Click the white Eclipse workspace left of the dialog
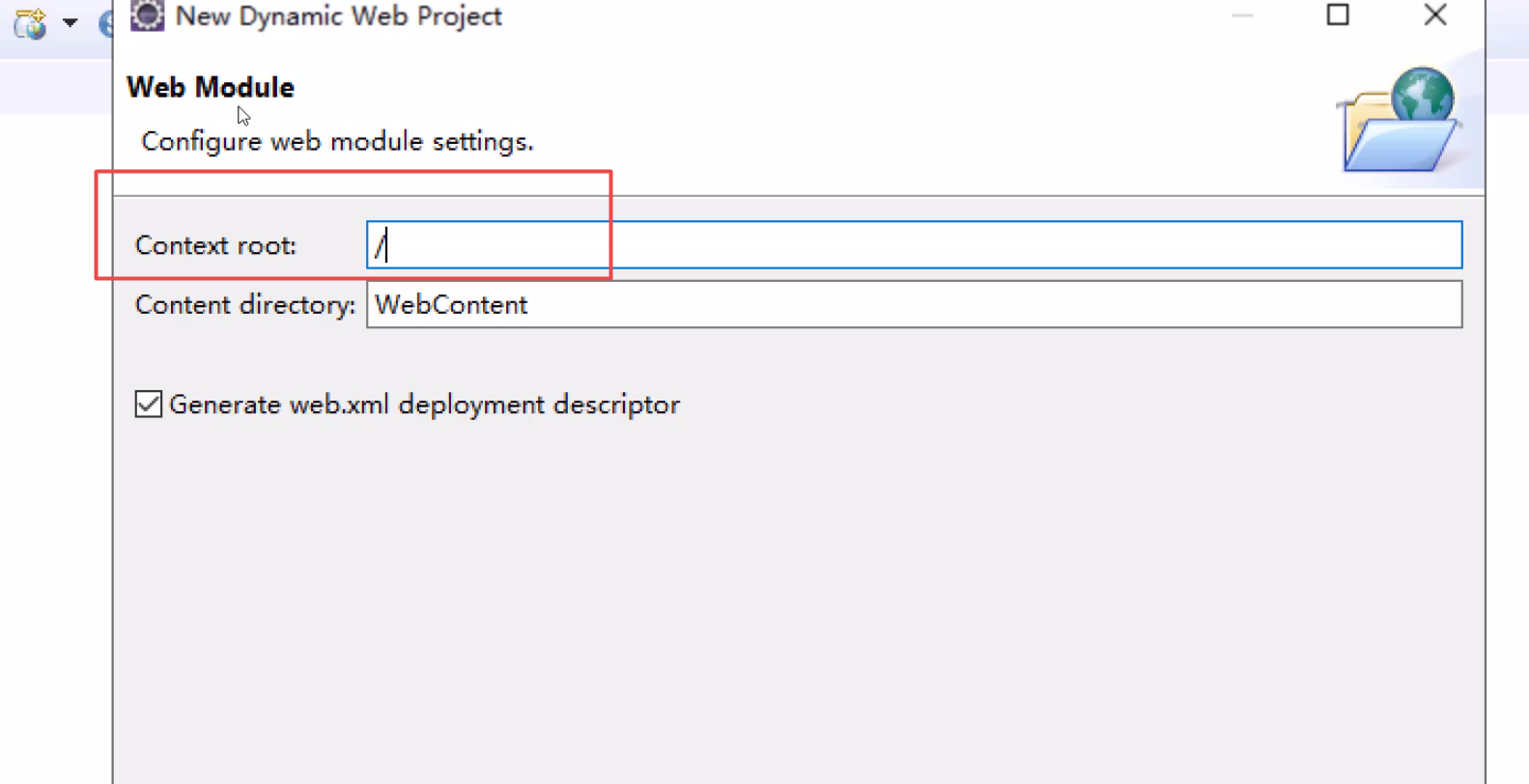1529x784 pixels. (x=55, y=434)
